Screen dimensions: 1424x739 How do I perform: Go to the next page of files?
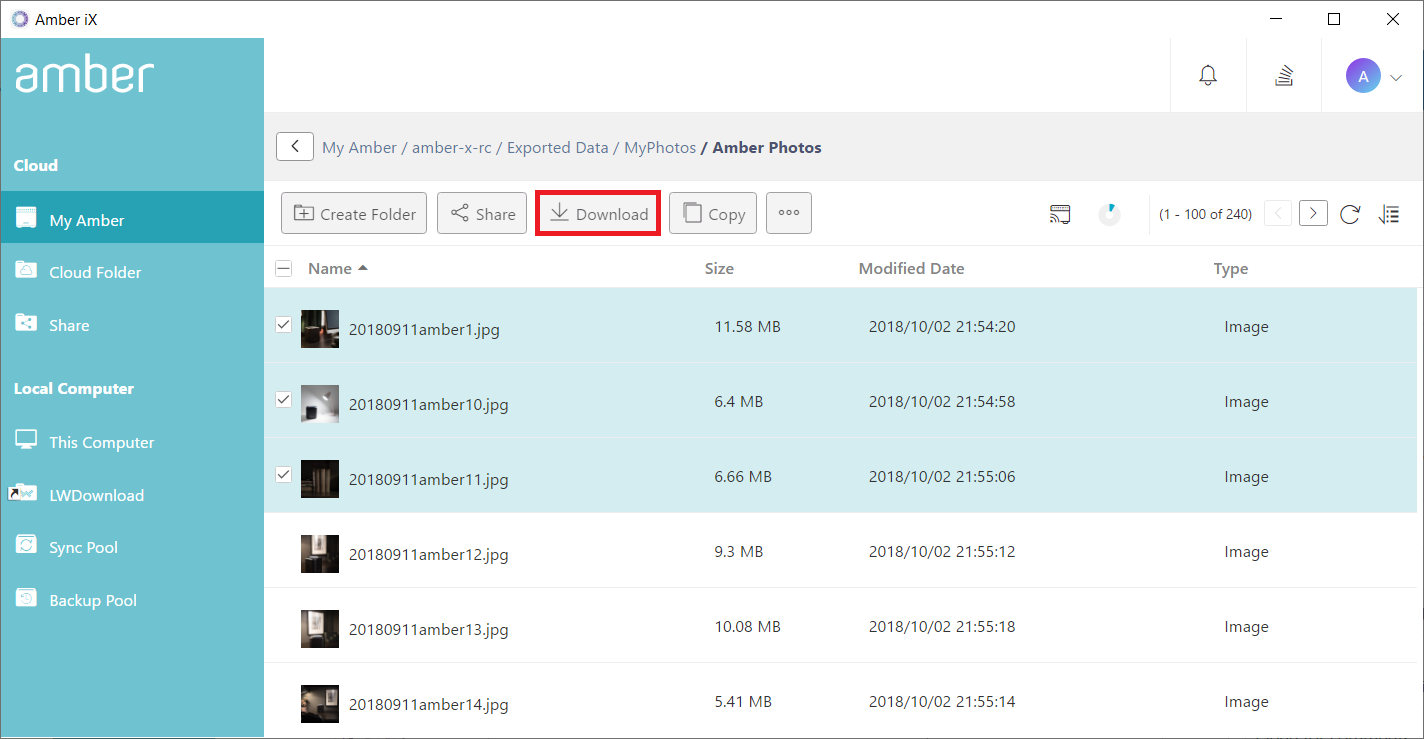pyautogui.click(x=1313, y=213)
